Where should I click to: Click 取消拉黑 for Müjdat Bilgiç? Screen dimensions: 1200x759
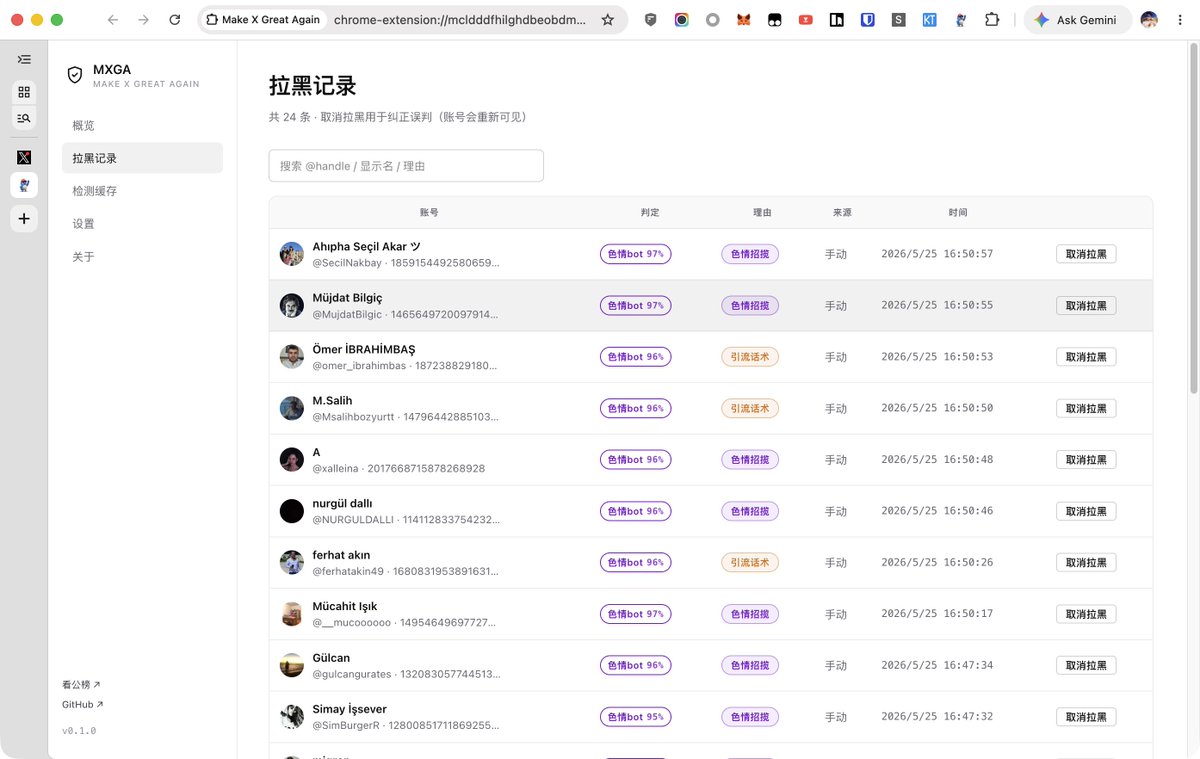click(x=1086, y=306)
